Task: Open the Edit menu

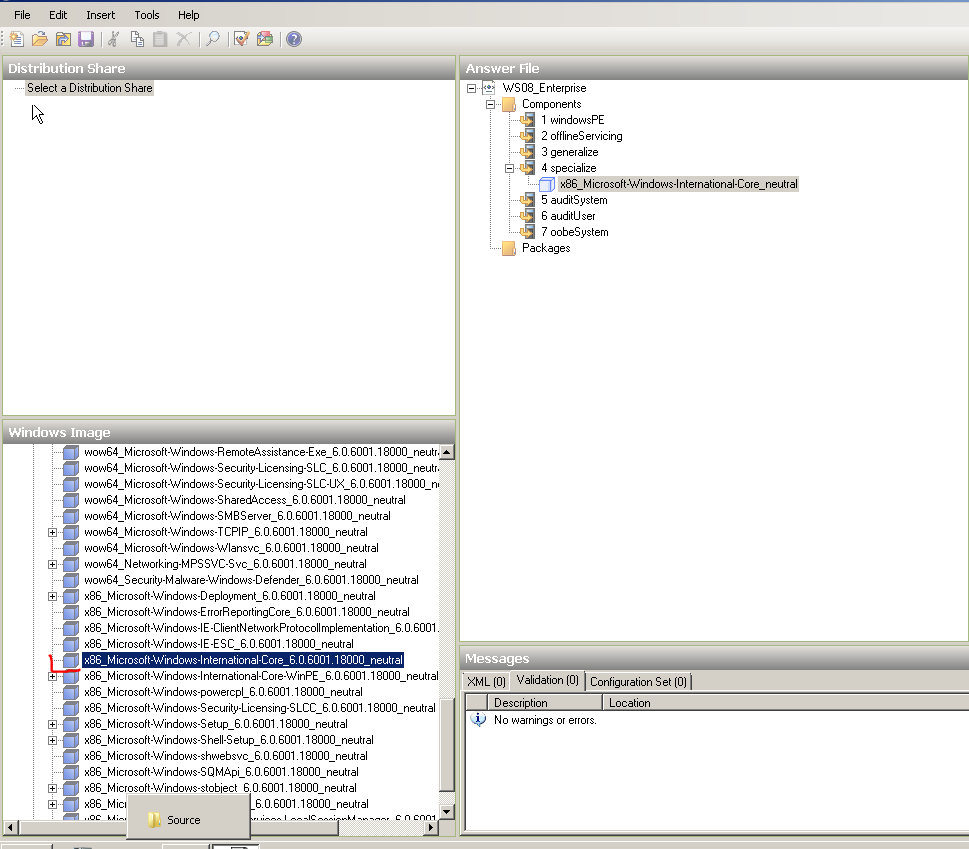Action: pos(58,15)
